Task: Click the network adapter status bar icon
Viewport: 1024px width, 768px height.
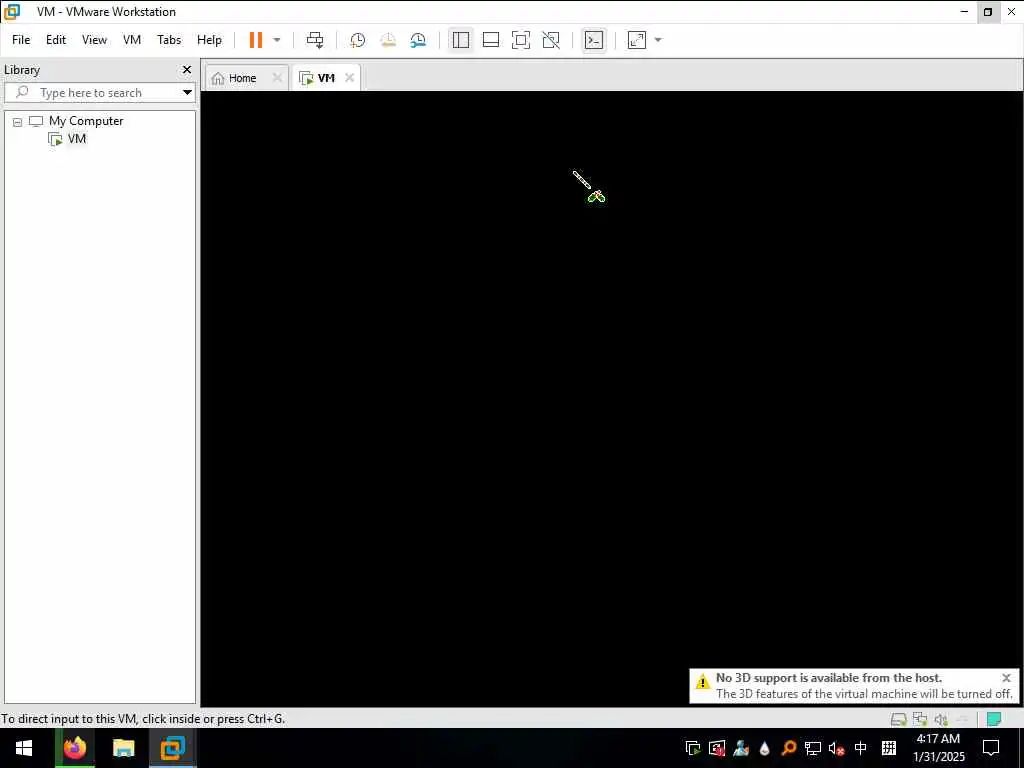Action: [x=920, y=719]
